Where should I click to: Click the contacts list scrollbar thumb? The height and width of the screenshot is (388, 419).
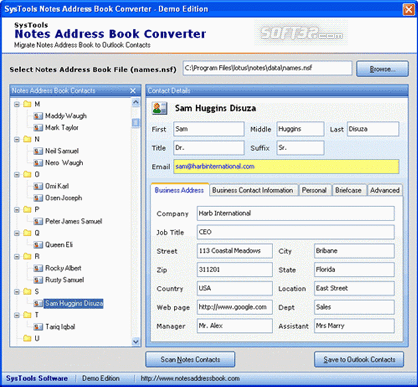[x=136, y=123]
